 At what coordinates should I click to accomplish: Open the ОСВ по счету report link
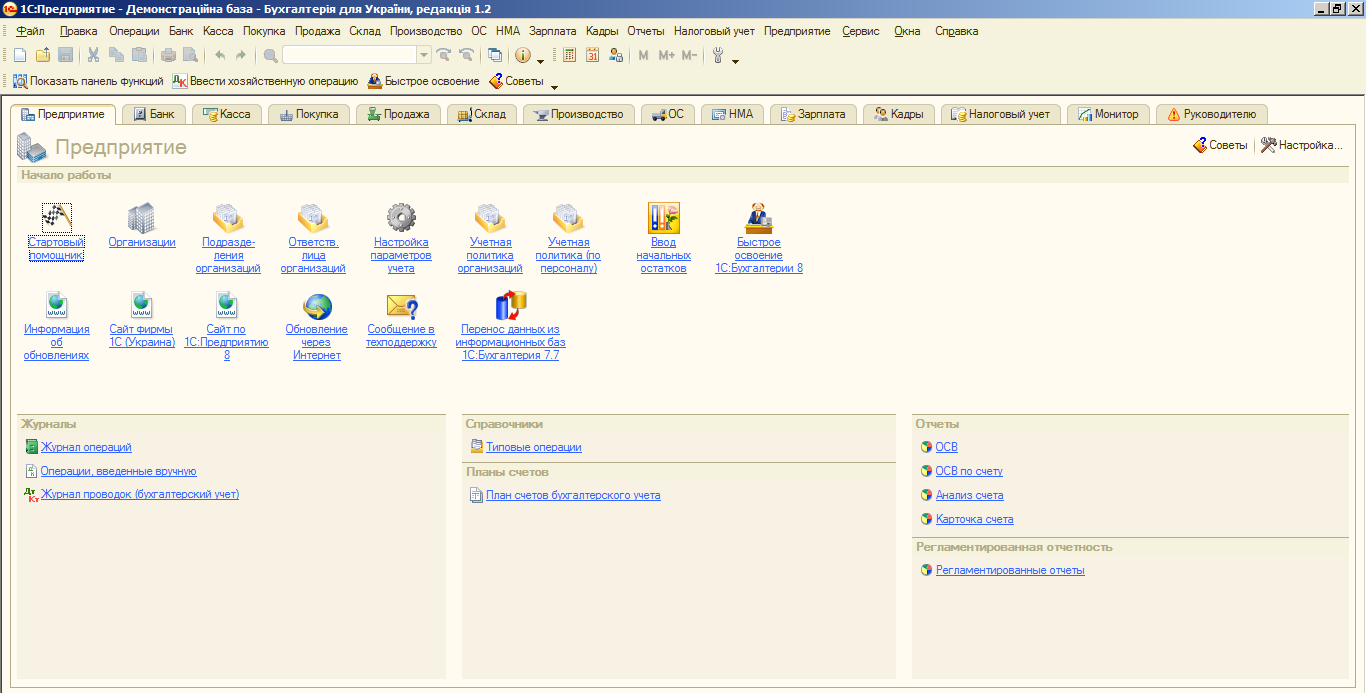969,471
